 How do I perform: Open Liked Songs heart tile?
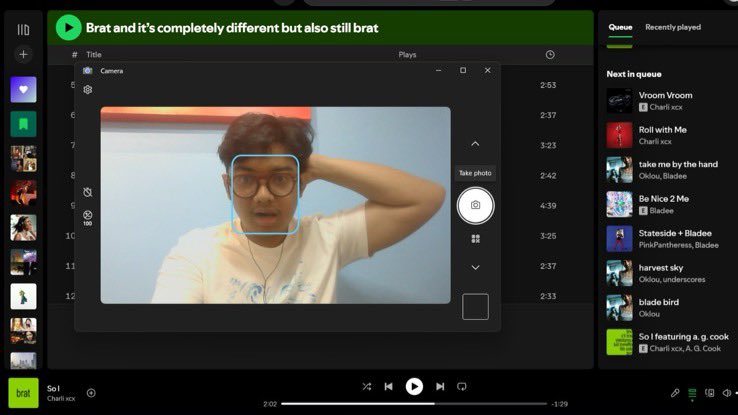pos(23,89)
